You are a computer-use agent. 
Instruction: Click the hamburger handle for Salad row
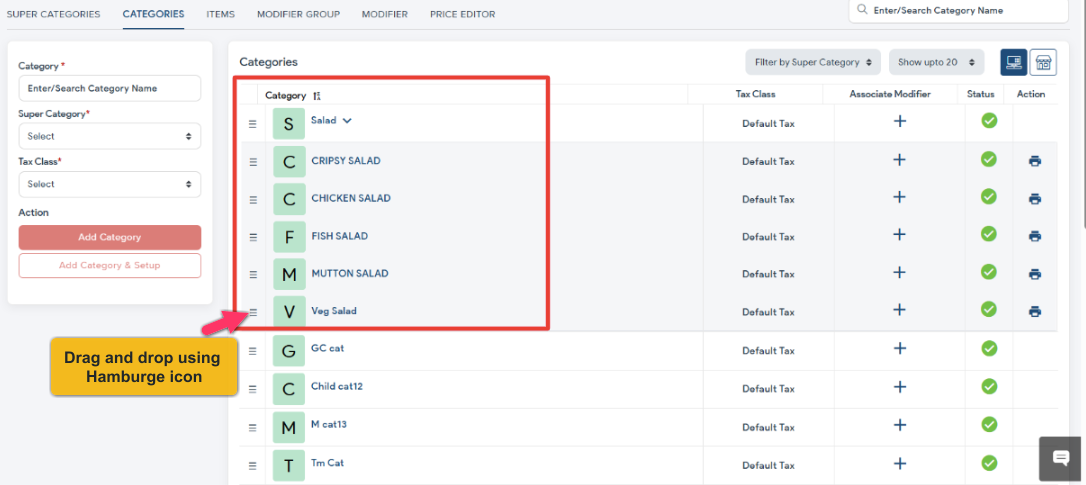(x=253, y=124)
